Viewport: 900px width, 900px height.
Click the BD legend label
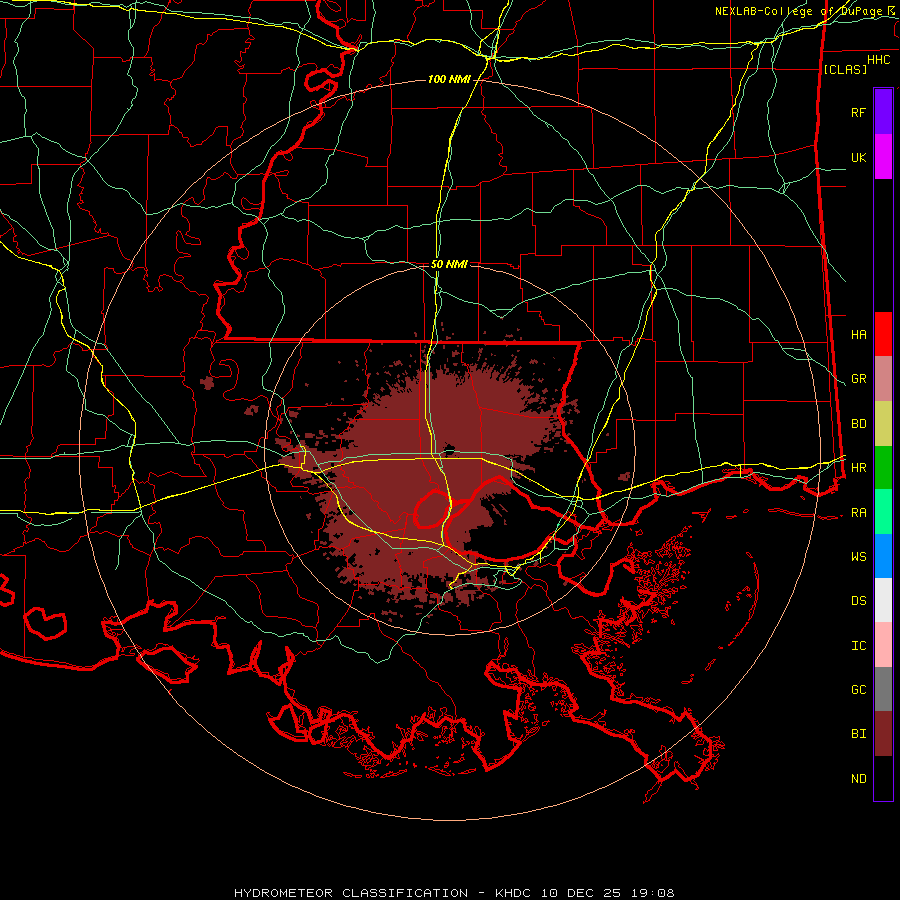pyautogui.click(x=858, y=424)
